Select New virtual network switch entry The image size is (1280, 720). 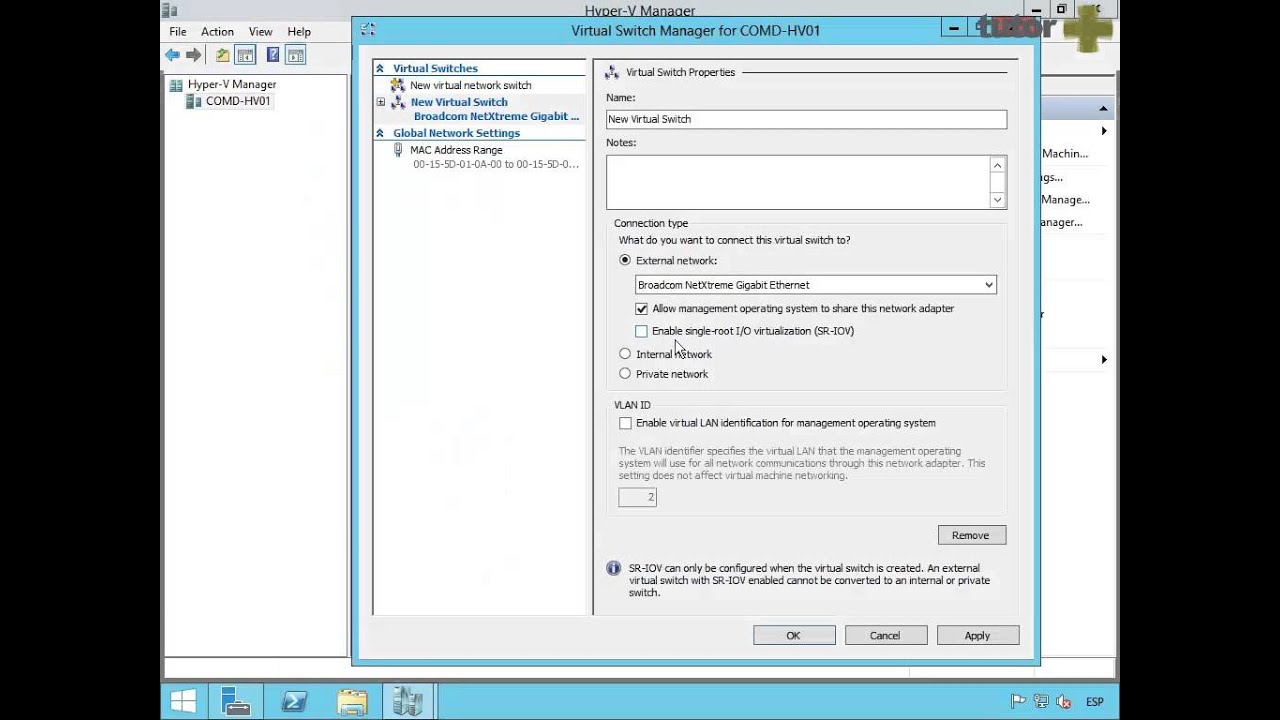pyautogui.click(x=471, y=85)
